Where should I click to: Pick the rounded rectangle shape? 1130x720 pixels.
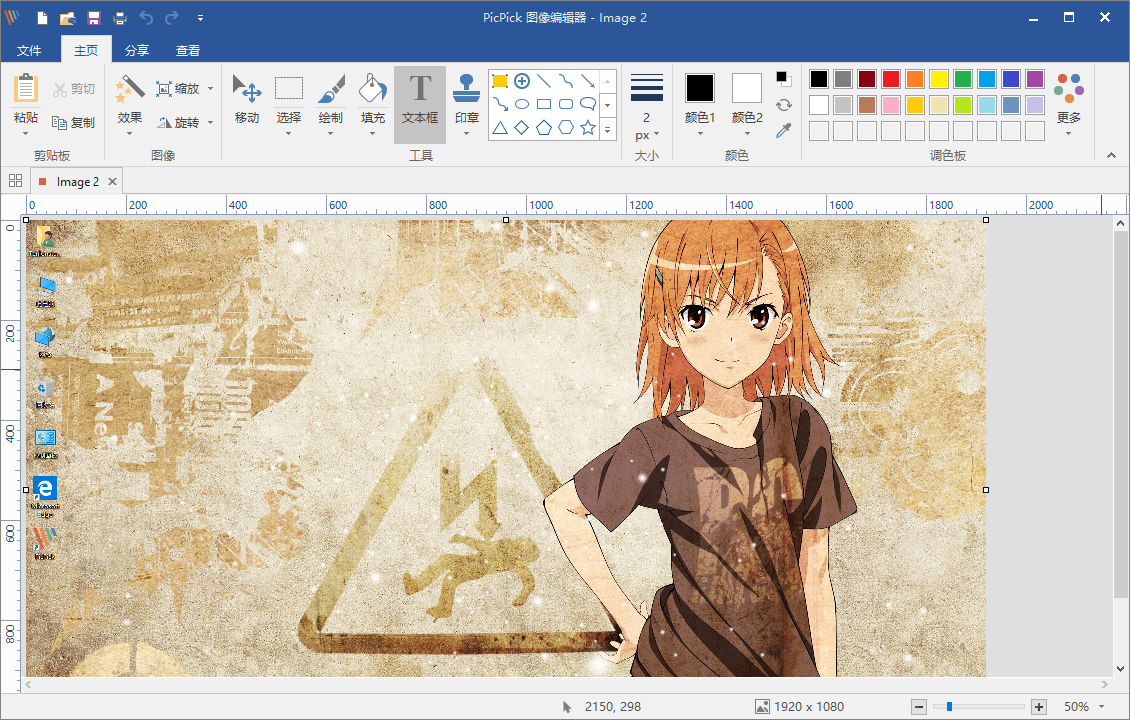click(x=566, y=105)
